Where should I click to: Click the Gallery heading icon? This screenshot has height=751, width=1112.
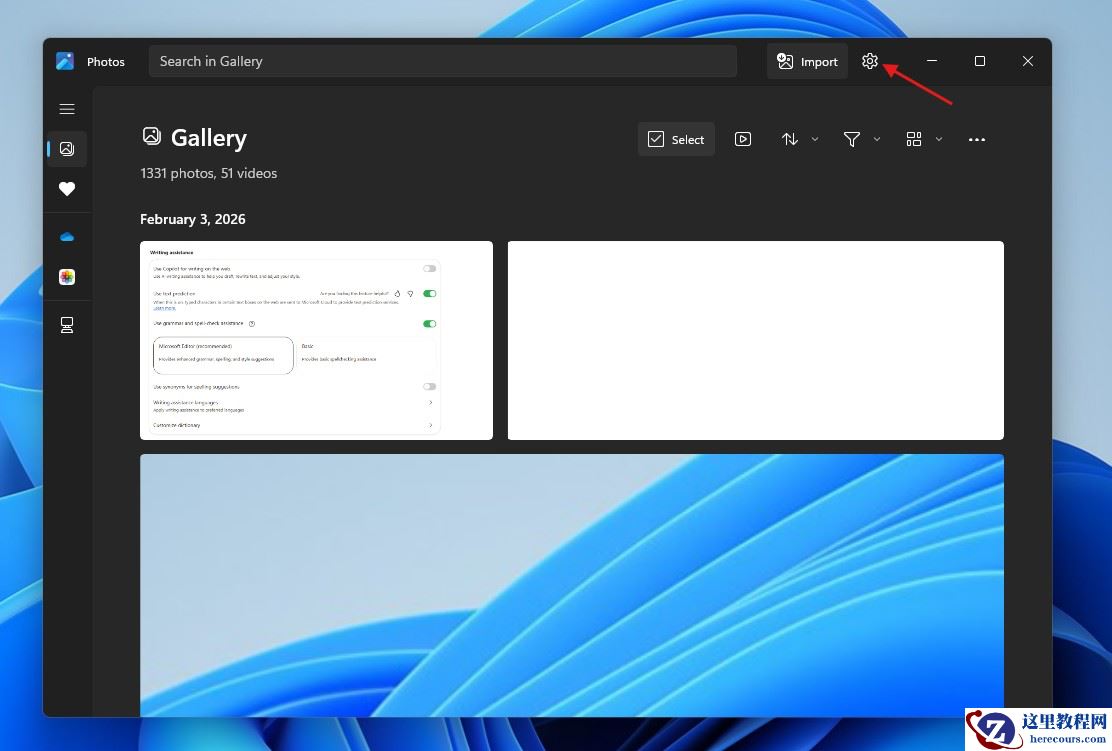pyautogui.click(x=152, y=136)
